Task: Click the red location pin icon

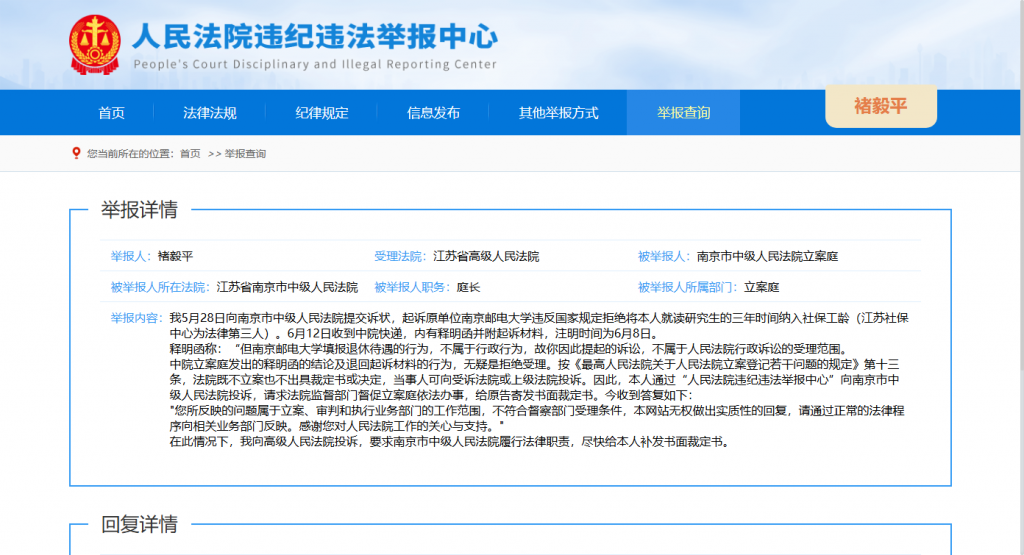Action: [76, 153]
